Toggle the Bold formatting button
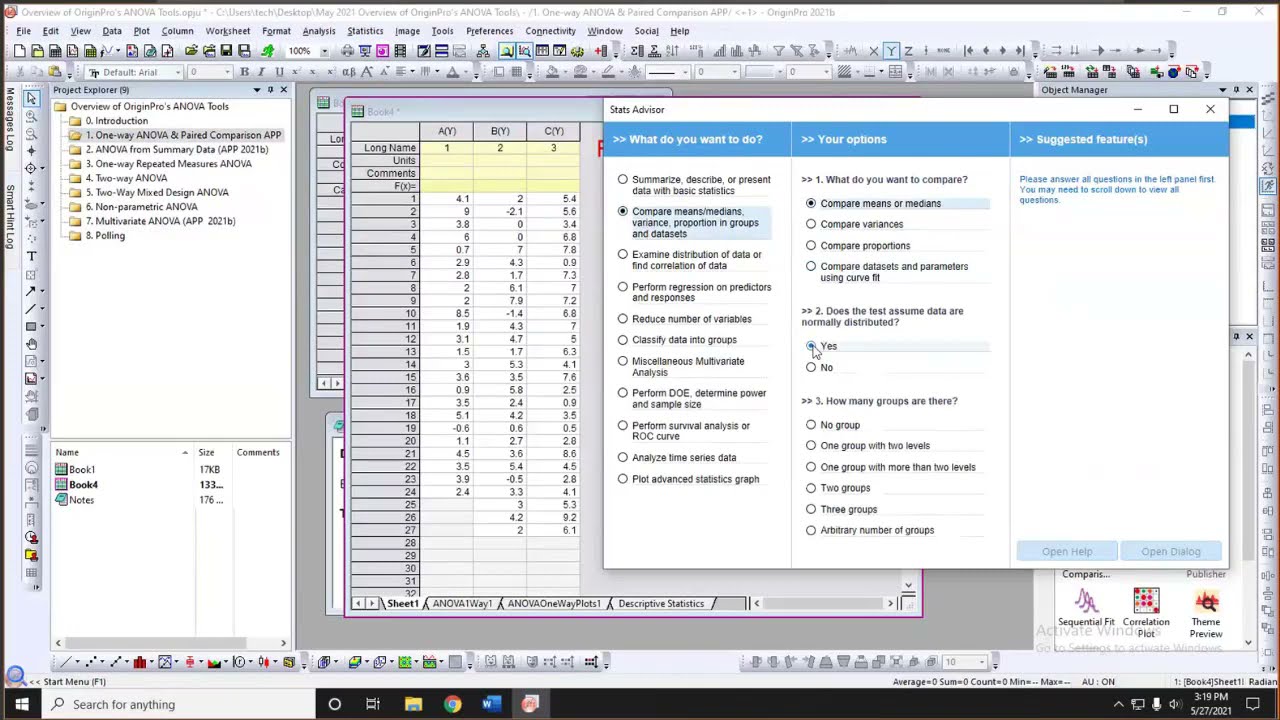 tap(244, 72)
